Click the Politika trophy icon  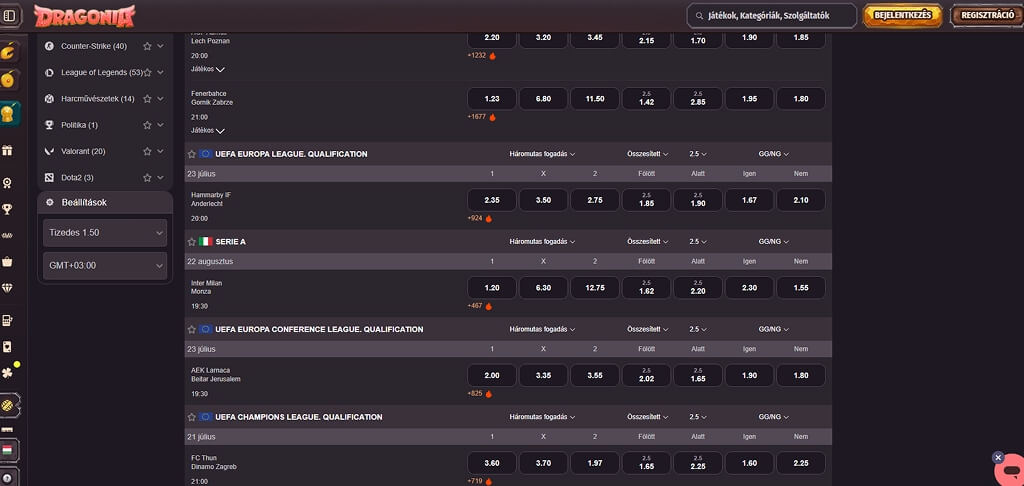pos(49,125)
